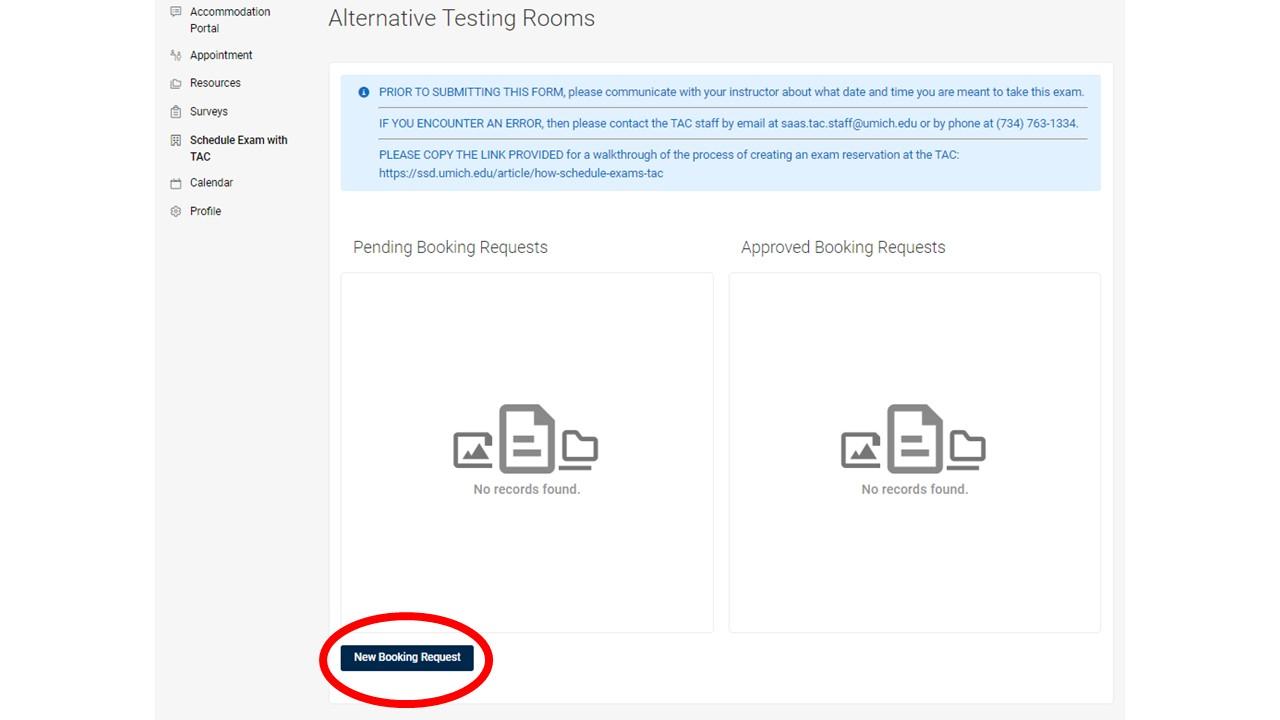Click 'No records found.' under Pending Booking Requests
Screen dimensions: 1280x720
[x=527, y=489]
